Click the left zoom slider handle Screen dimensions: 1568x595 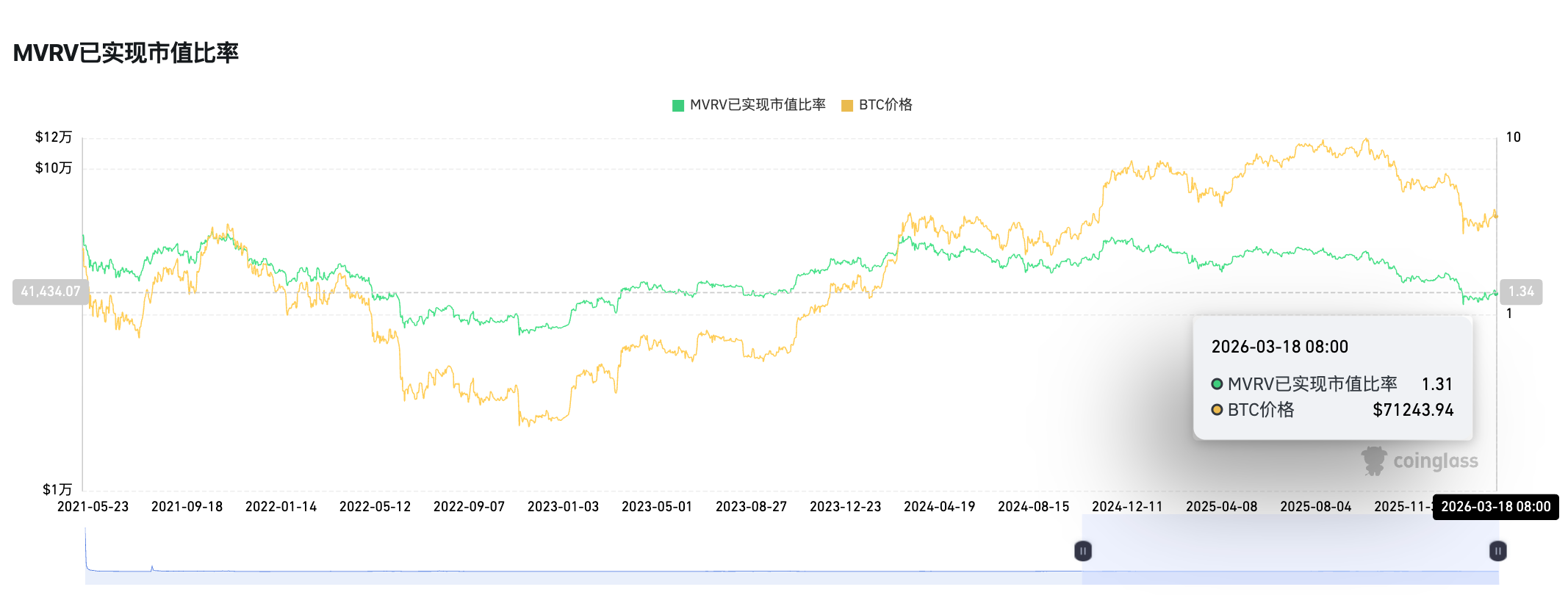pos(1082,551)
